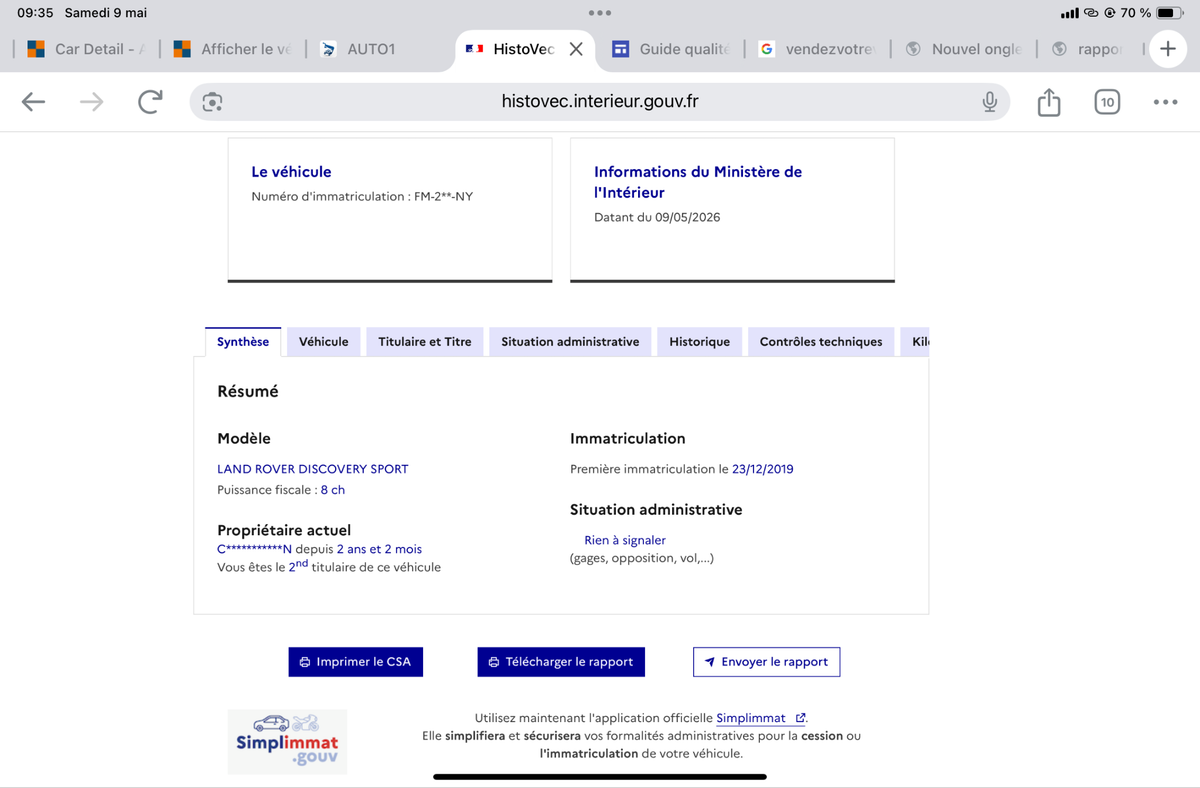This screenshot has width=1200, height=788.
Task: Open the Contrôles techniques tab
Action: (x=821, y=342)
